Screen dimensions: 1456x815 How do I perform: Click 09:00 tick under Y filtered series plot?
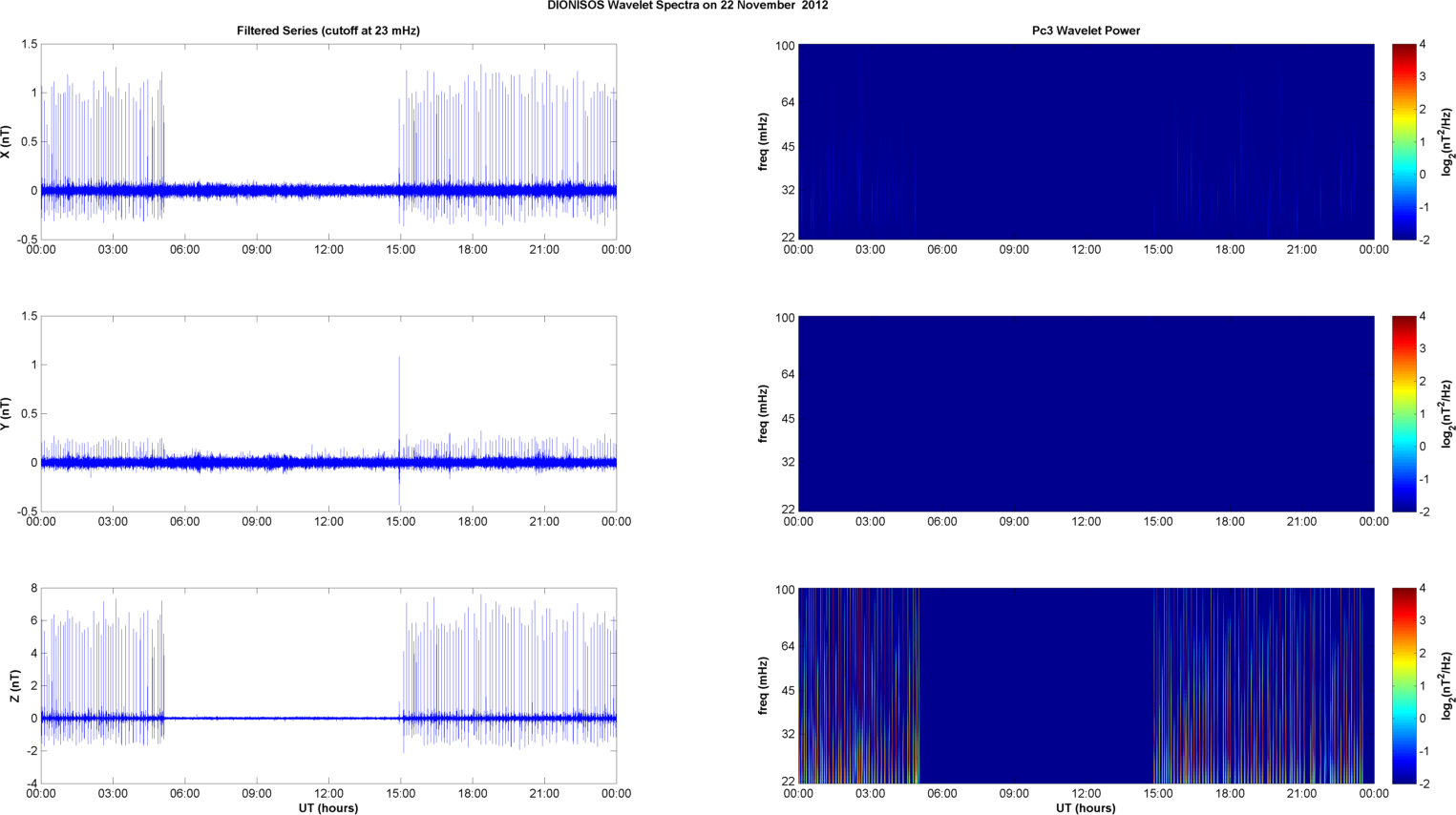[x=257, y=522]
